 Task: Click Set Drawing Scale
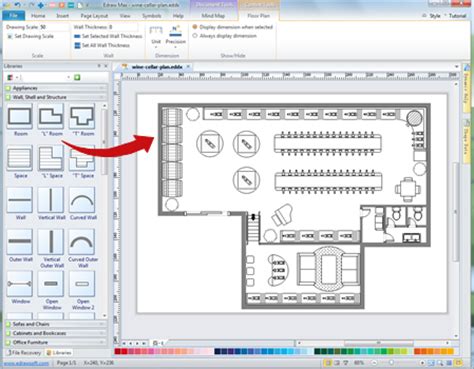pos(30,36)
